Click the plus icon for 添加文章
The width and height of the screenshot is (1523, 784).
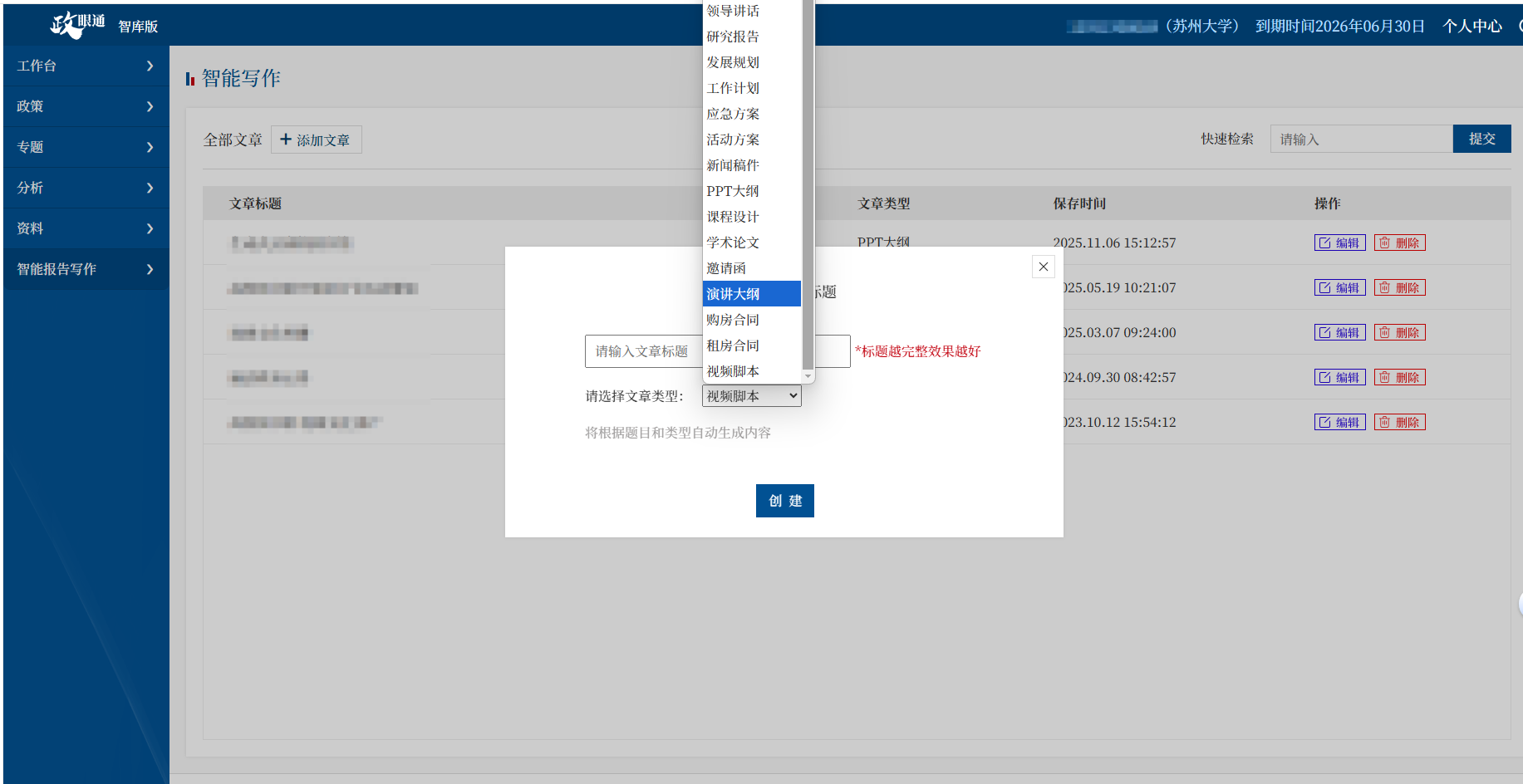(286, 140)
